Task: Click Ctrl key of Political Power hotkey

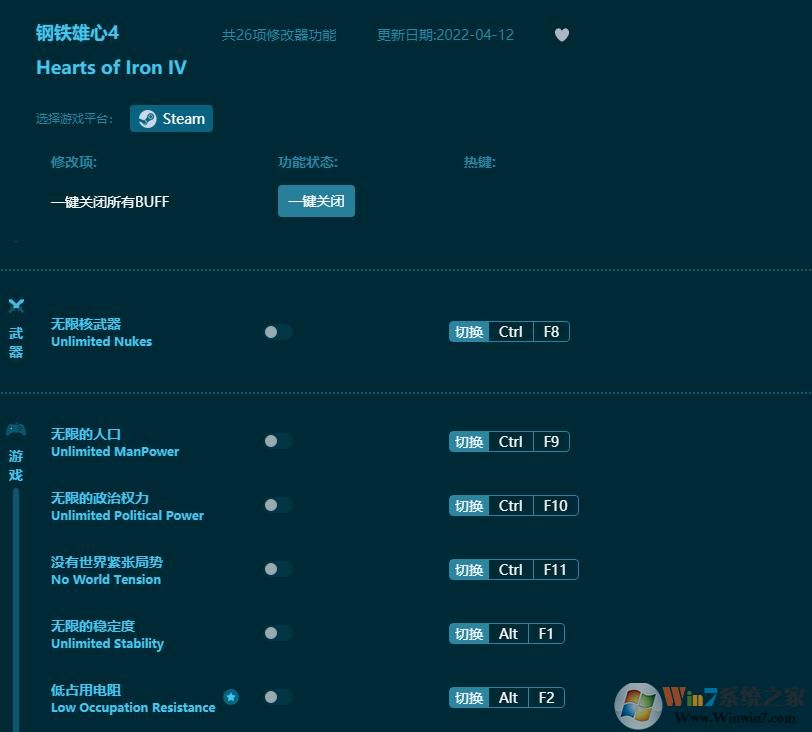Action: point(511,506)
